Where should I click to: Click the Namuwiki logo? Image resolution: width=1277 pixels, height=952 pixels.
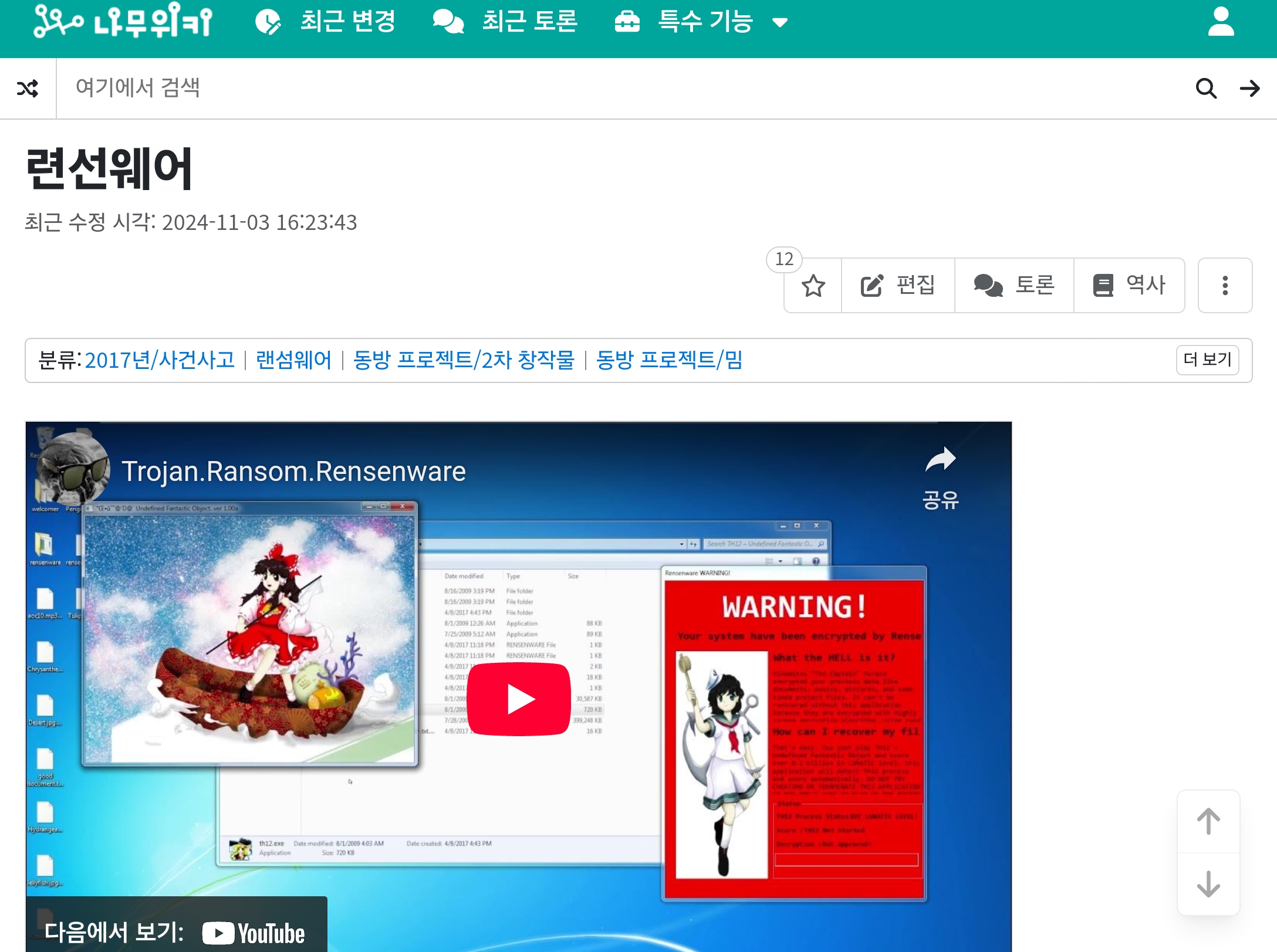click(x=123, y=21)
